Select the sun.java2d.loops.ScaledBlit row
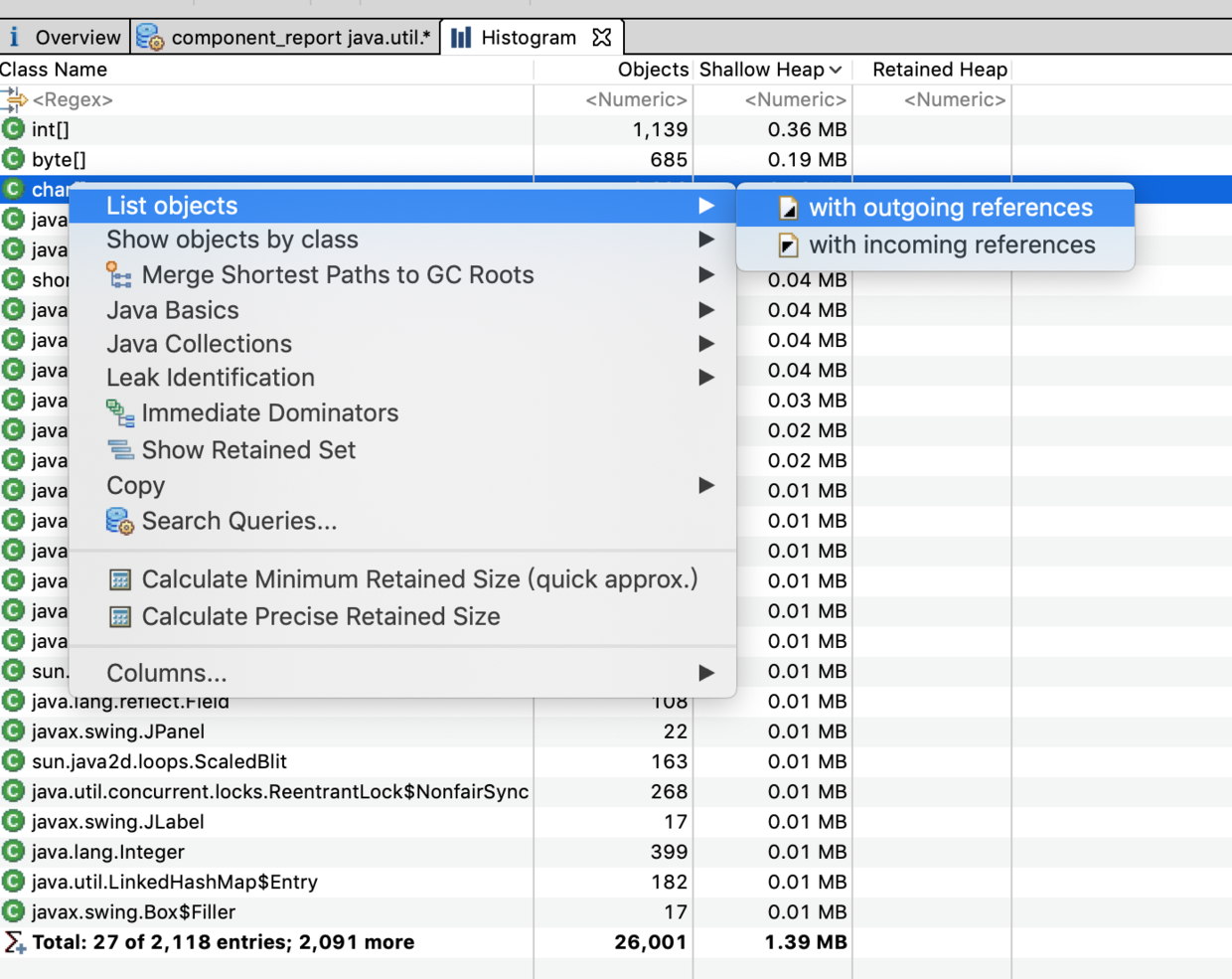 point(616,761)
